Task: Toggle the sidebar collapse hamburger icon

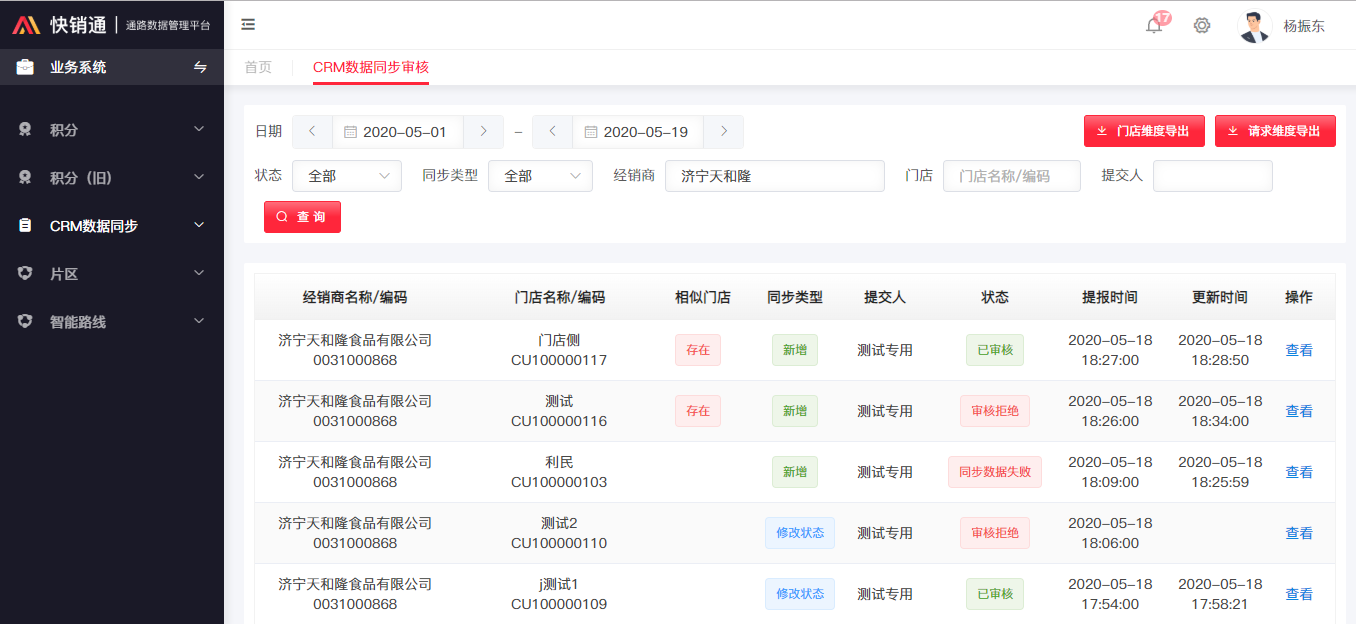Action: (248, 25)
